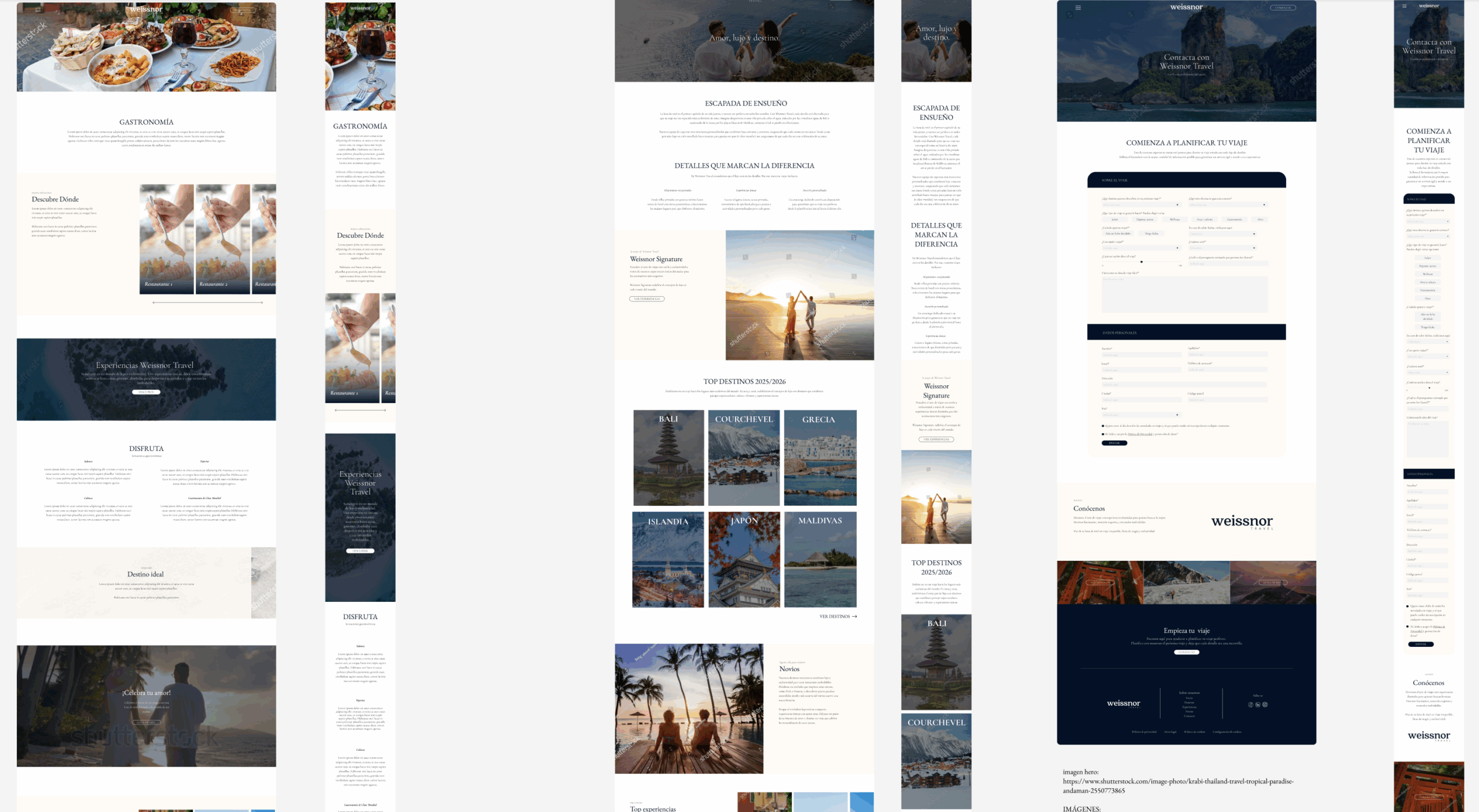The image size is (1479, 812).
Task: Click the trip nights slider handle
Action: tap(1141, 262)
